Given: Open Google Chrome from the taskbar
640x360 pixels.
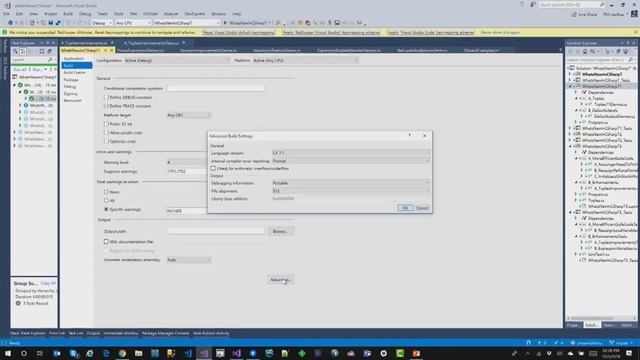Looking at the screenshot, I should click(x=122, y=353).
